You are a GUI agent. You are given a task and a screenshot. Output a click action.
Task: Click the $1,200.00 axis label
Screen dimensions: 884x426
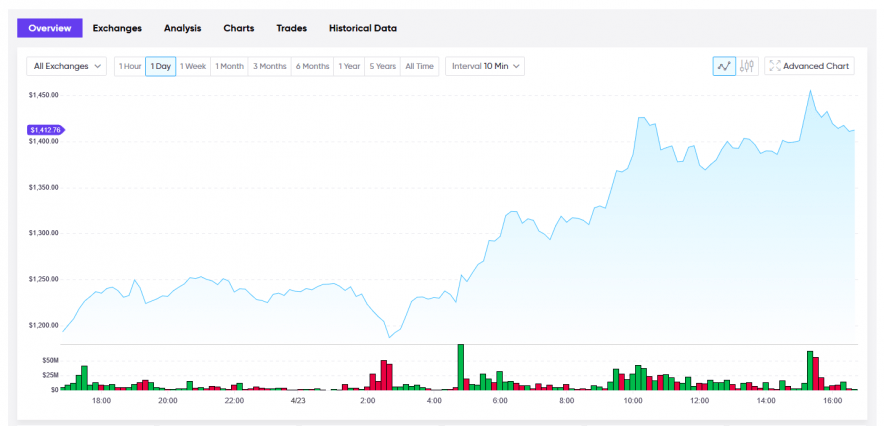point(43,325)
